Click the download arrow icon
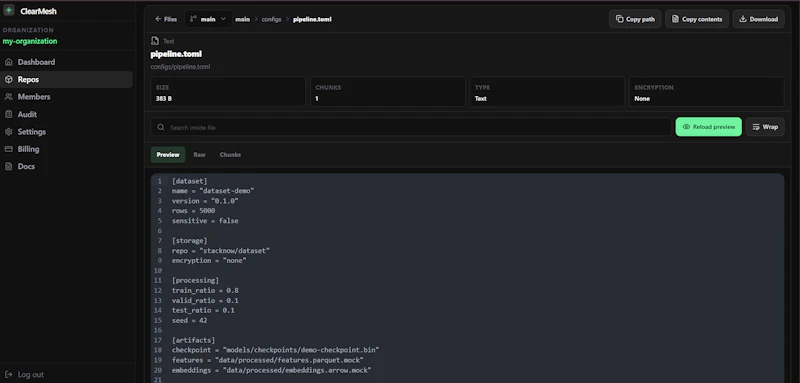The height and width of the screenshot is (383, 800). [x=743, y=19]
